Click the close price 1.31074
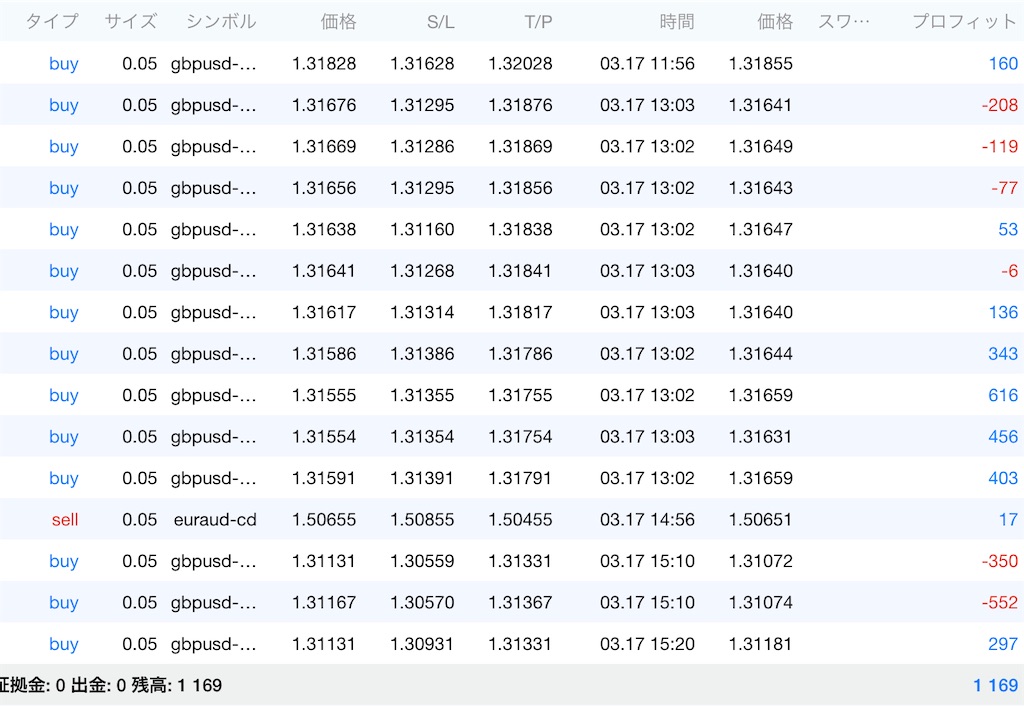1024x706 pixels. click(x=761, y=602)
